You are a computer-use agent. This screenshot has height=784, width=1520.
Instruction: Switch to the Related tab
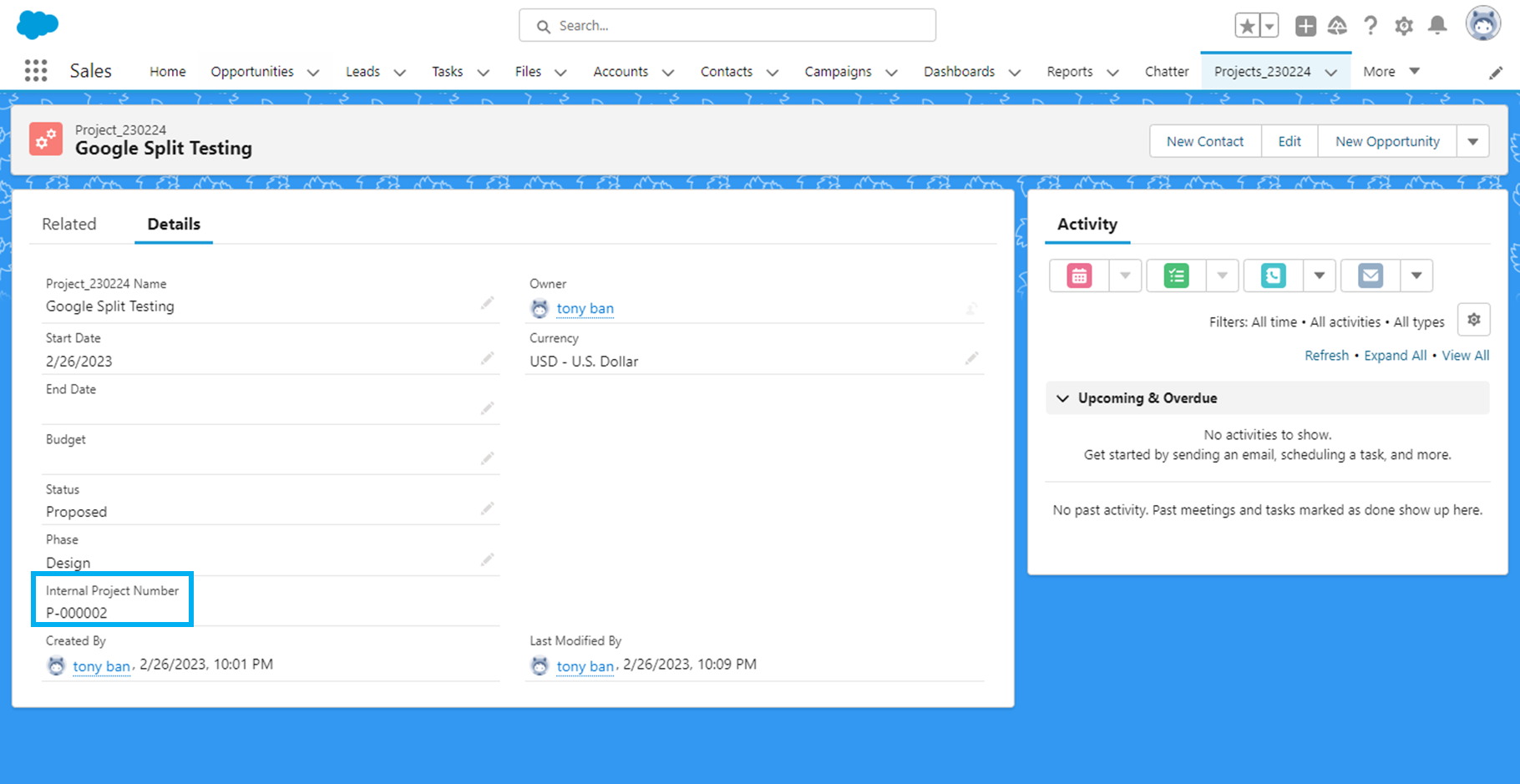tap(69, 224)
